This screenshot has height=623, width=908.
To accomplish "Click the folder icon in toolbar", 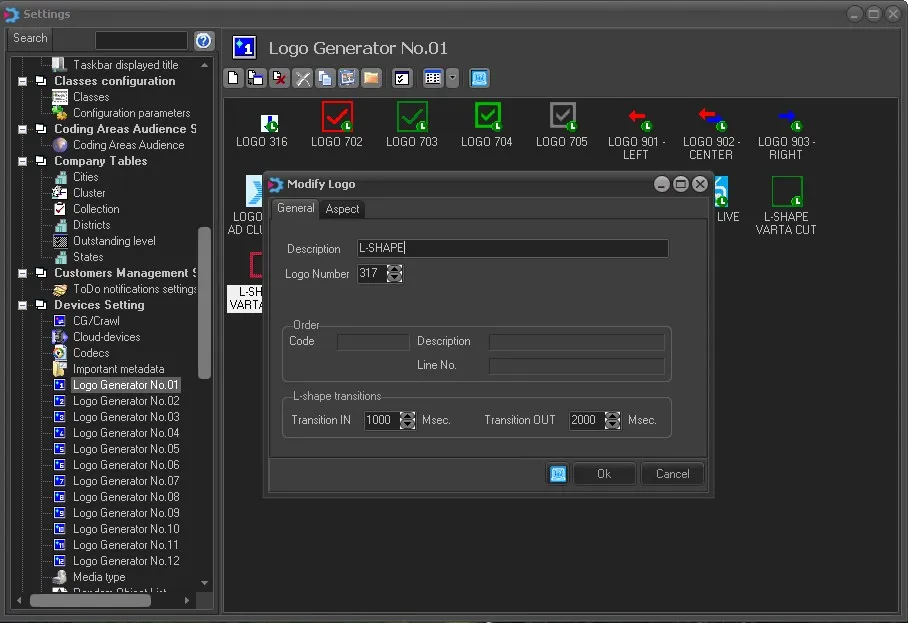I will (x=371, y=78).
